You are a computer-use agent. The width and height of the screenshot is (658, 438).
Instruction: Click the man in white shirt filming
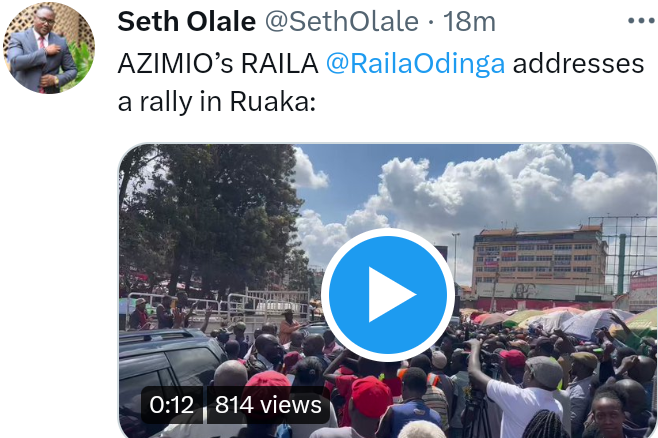[x=516, y=392]
